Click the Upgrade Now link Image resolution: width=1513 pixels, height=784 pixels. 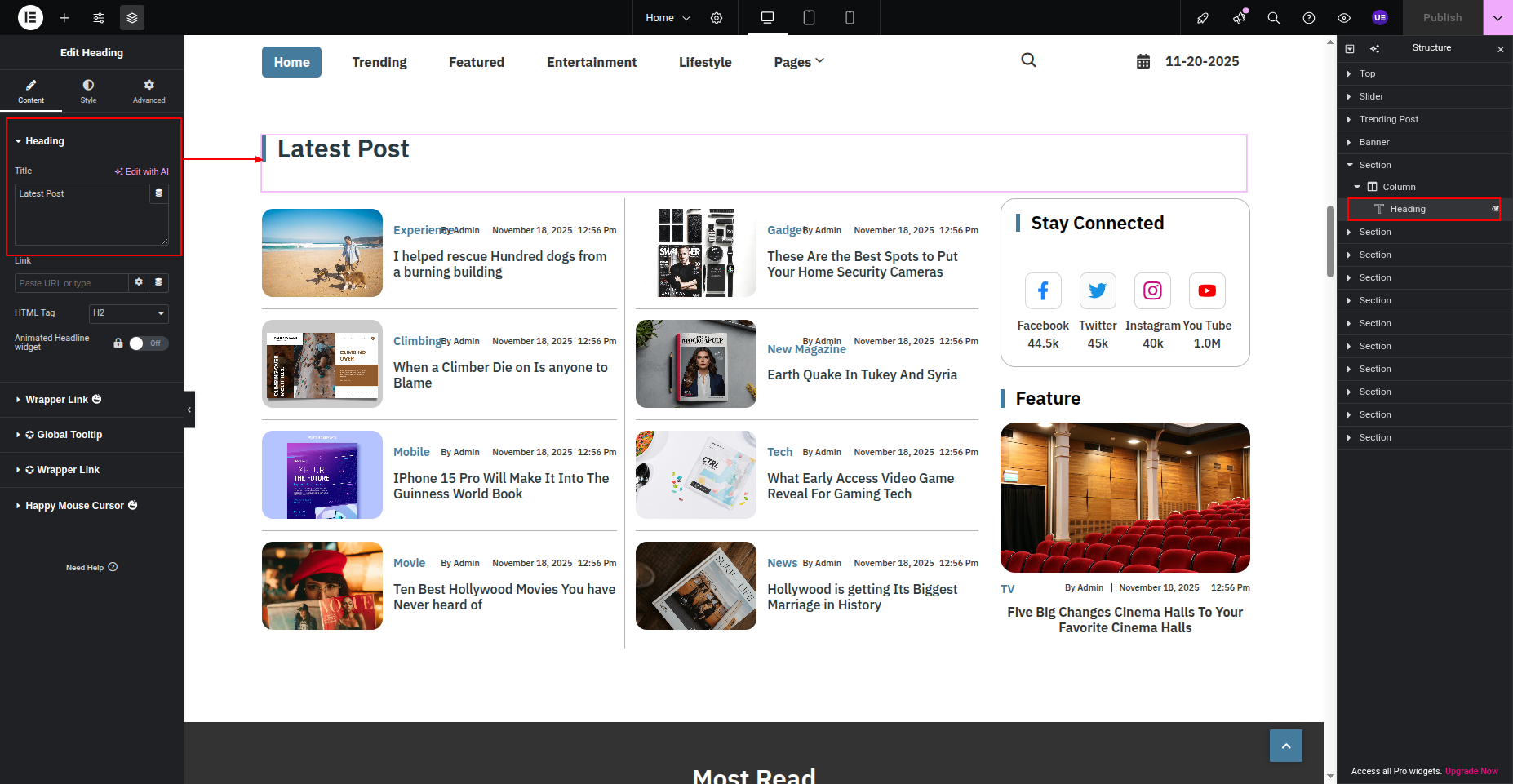tap(1471, 771)
